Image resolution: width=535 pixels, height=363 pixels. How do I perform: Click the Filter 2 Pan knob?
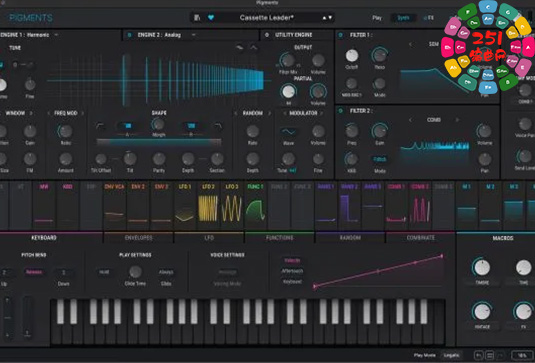click(x=485, y=159)
